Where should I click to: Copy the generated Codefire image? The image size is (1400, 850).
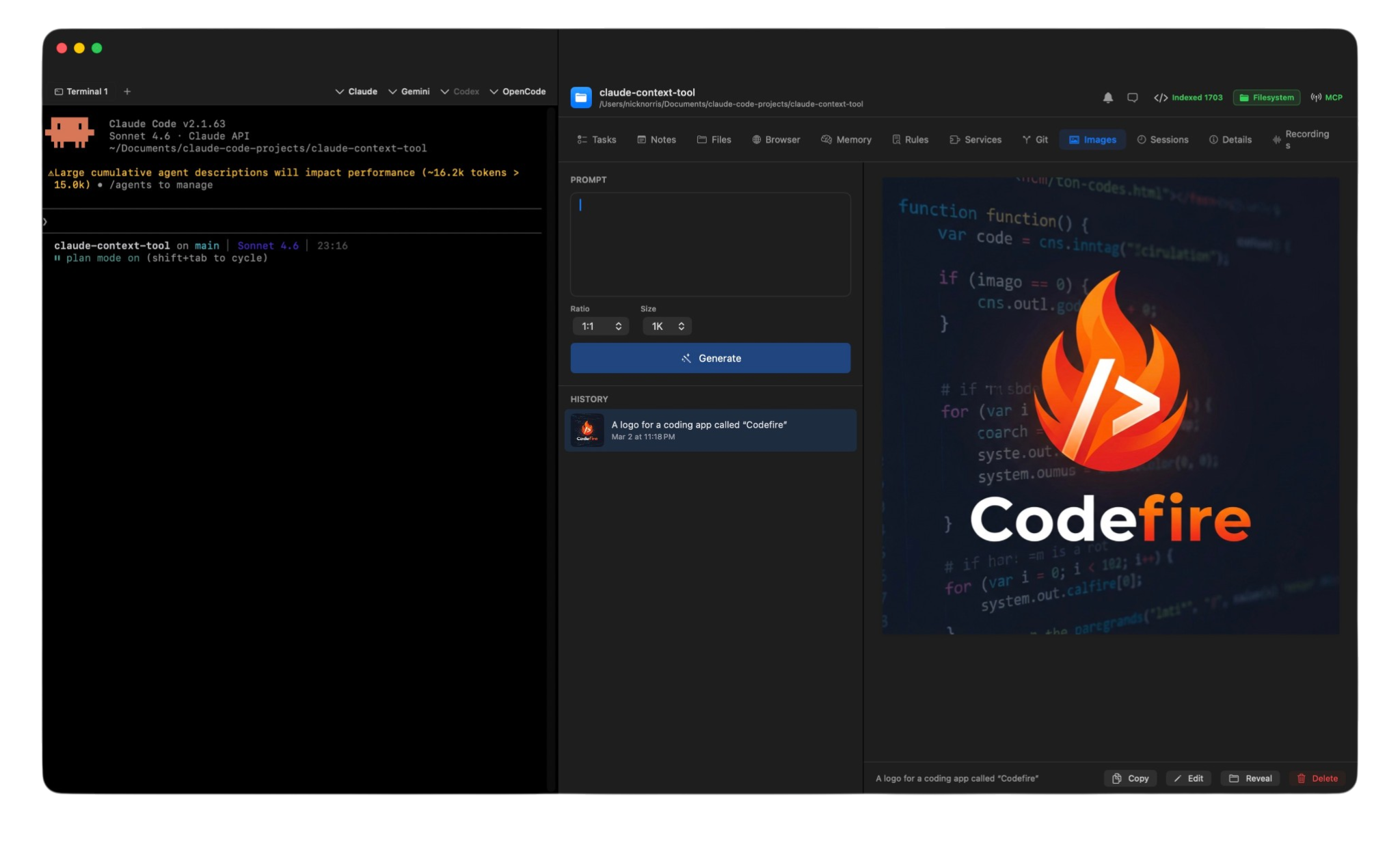[x=1130, y=778]
